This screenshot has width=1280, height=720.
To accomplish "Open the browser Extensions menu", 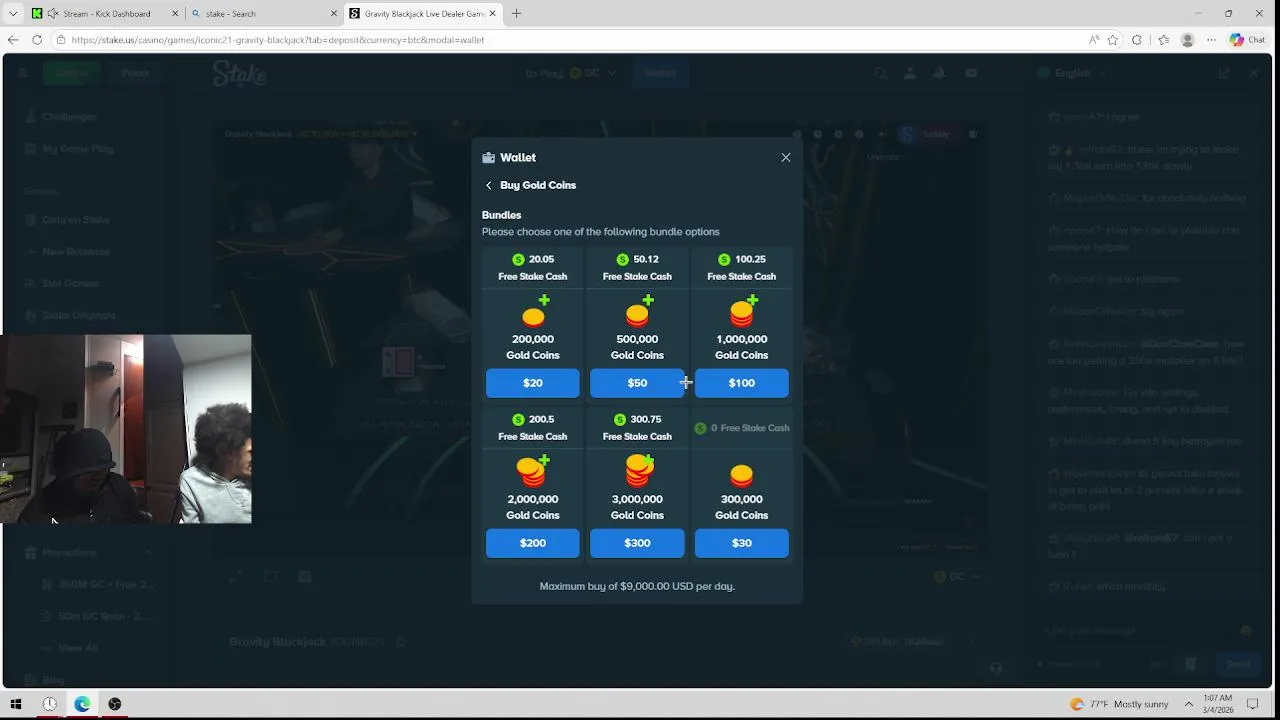I will coord(1137,40).
